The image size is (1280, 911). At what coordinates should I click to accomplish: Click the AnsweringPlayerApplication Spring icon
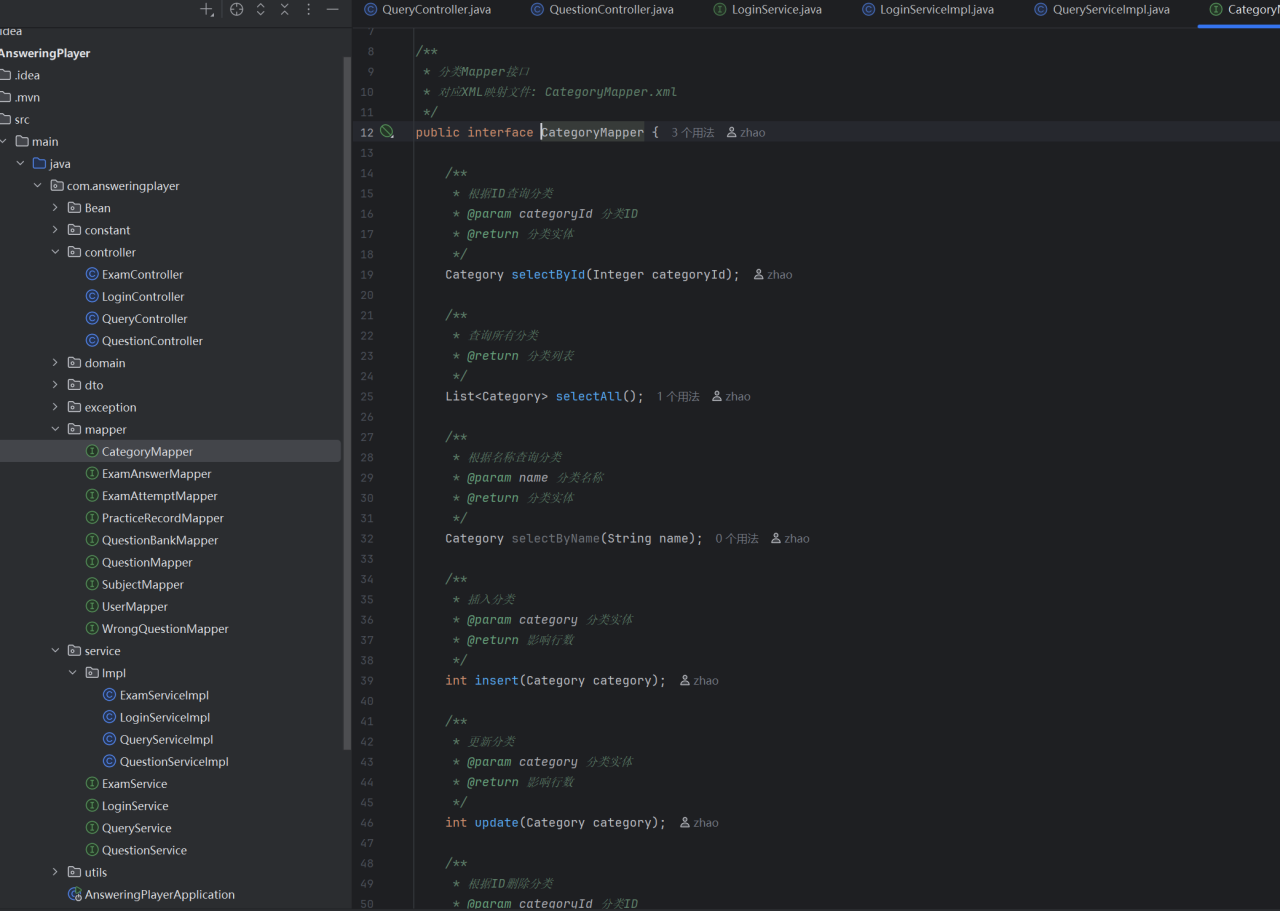pos(74,894)
